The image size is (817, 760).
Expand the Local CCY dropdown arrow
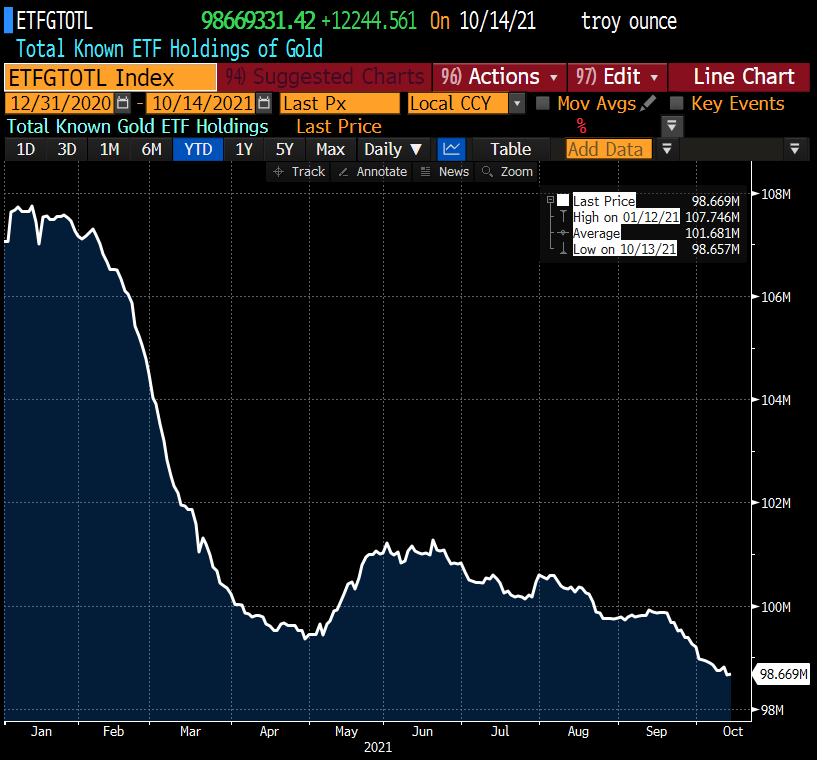click(x=517, y=103)
